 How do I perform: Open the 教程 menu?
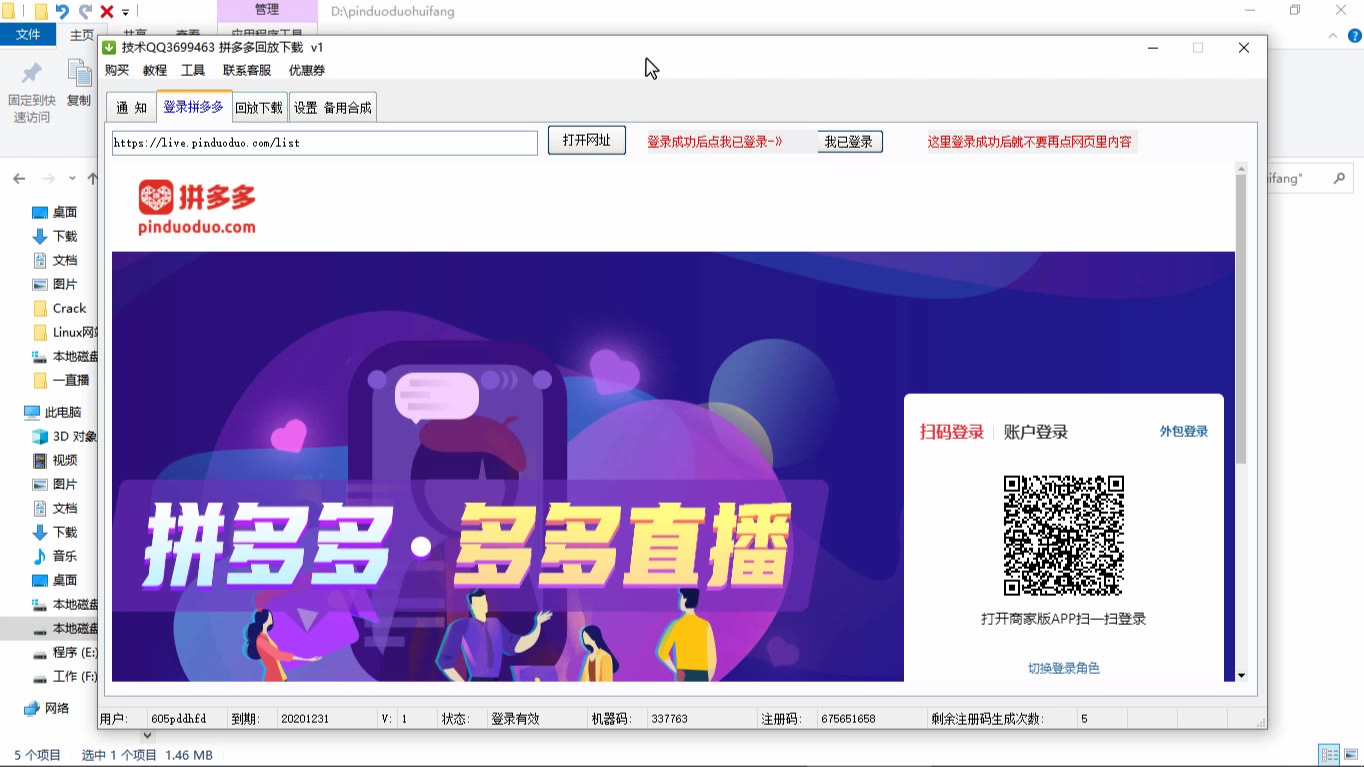pyautogui.click(x=155, y=70)
